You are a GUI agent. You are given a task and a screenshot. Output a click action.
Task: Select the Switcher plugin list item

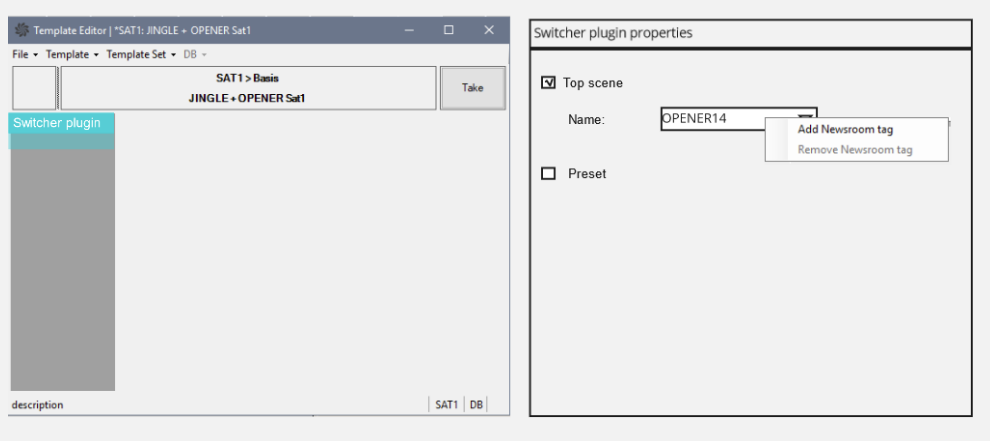pos(57,123)
